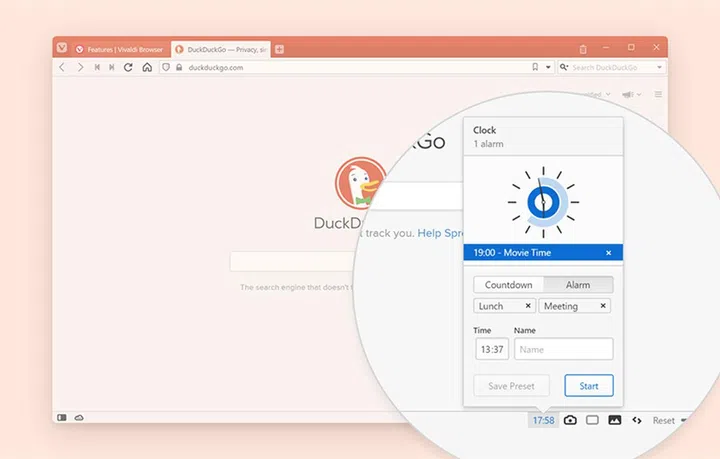
Task: Open closed tabs trash icon
Action: pyautogui.click(x=583, y=48)
